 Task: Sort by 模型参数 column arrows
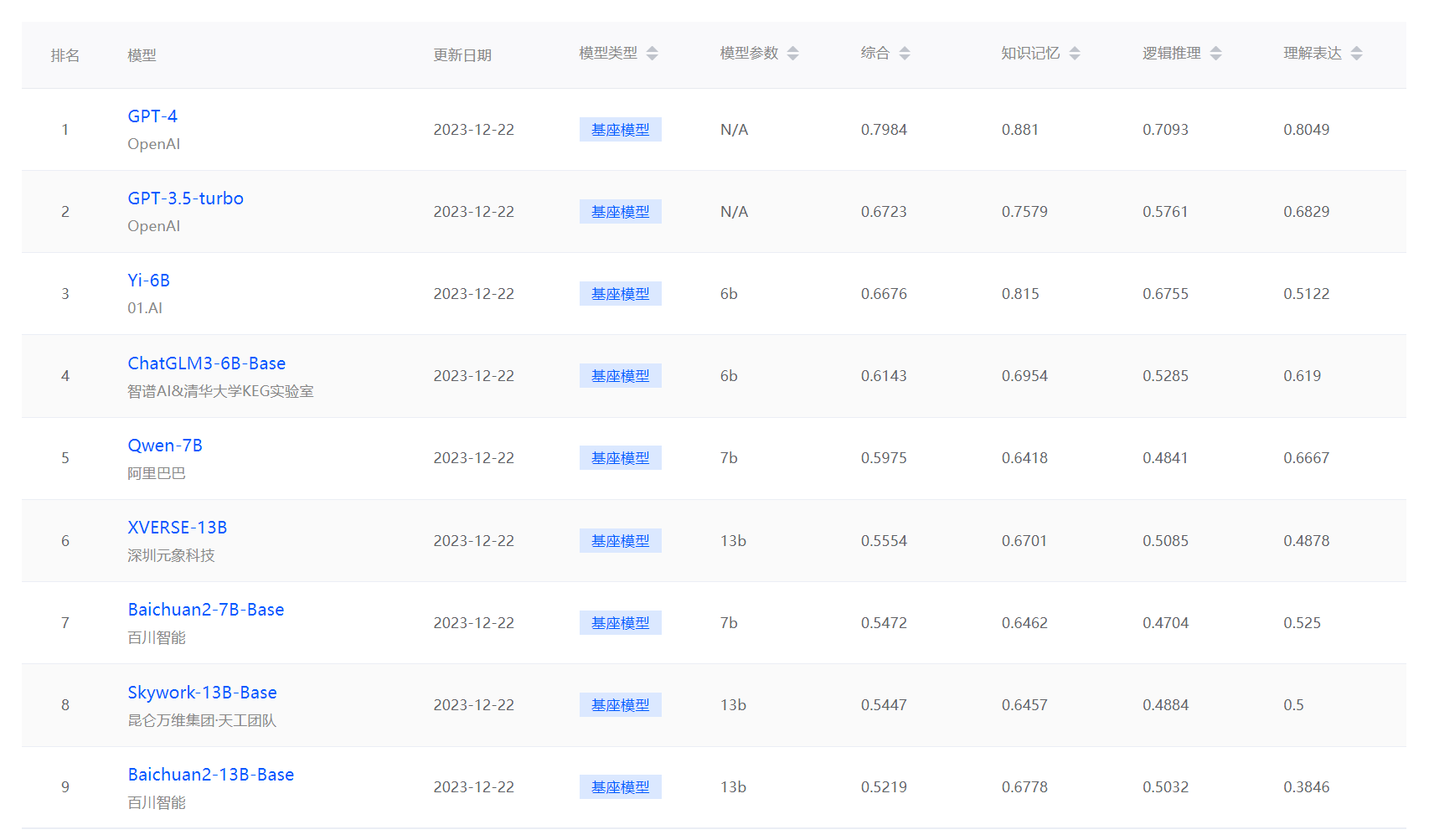coord(793,54)
